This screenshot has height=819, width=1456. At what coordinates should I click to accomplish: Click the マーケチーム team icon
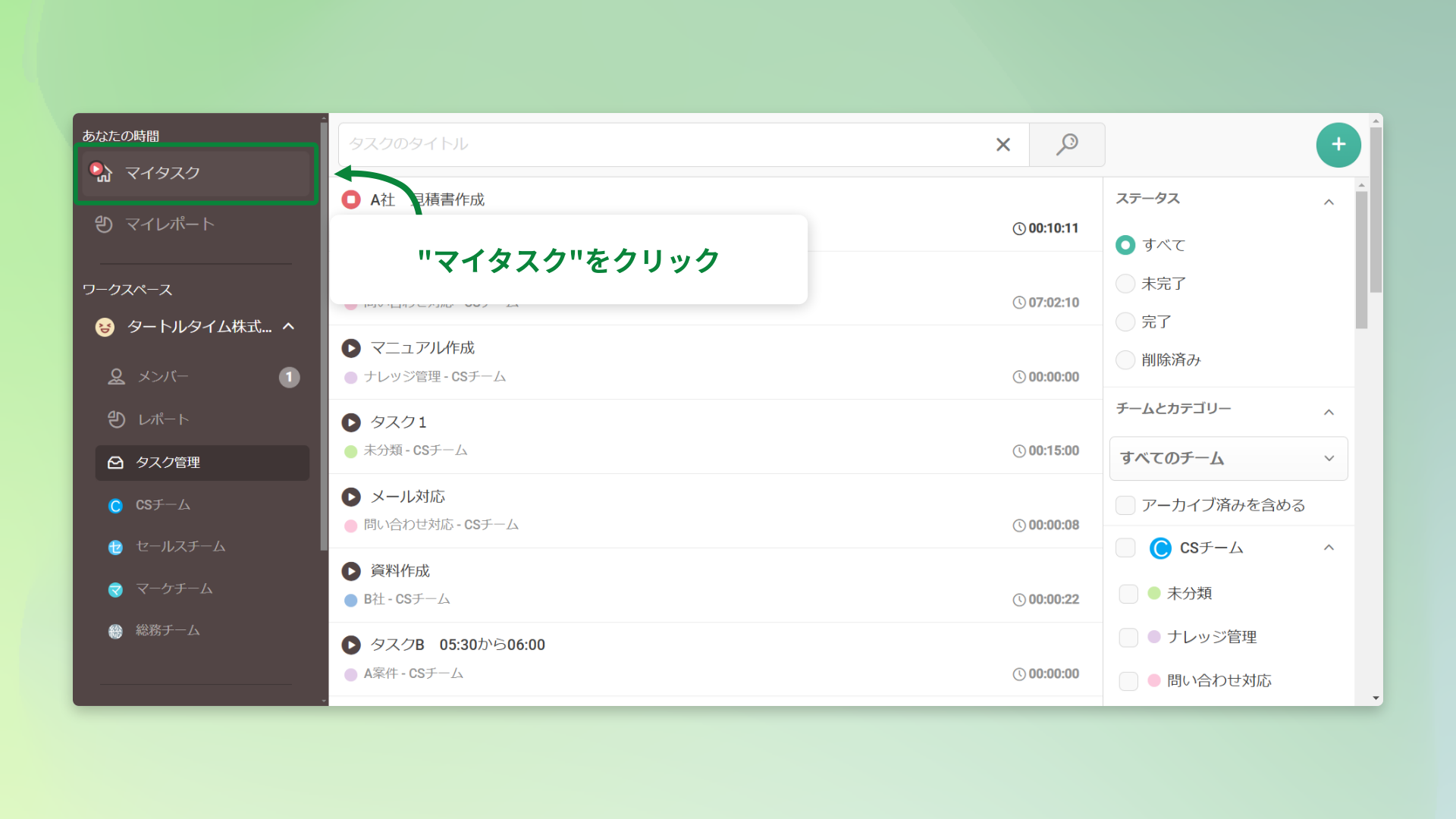115,589
